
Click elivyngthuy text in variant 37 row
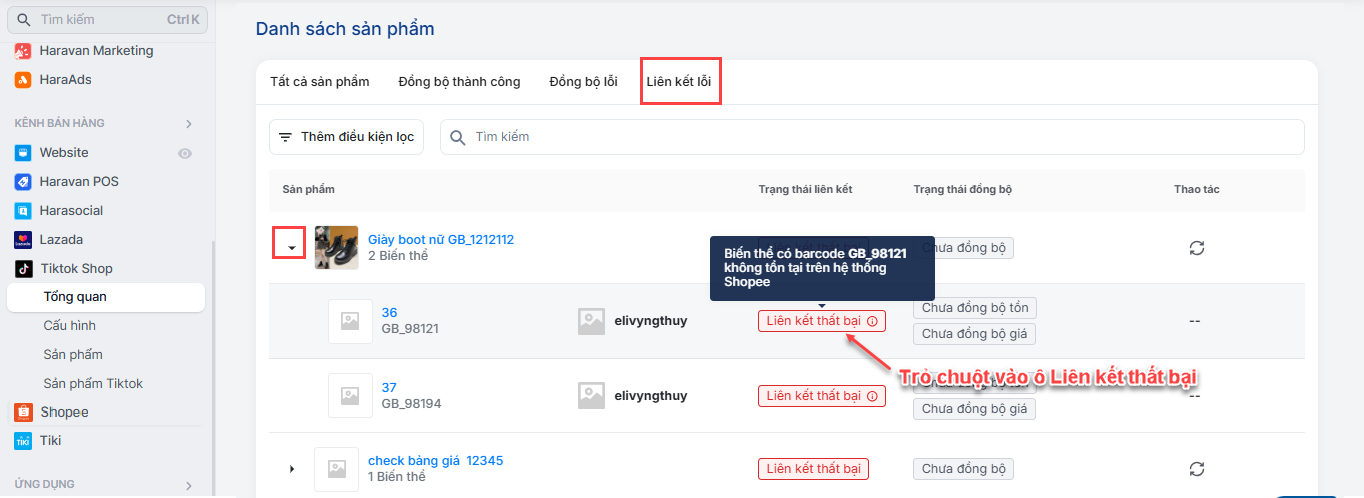click(x=651, y=396)
